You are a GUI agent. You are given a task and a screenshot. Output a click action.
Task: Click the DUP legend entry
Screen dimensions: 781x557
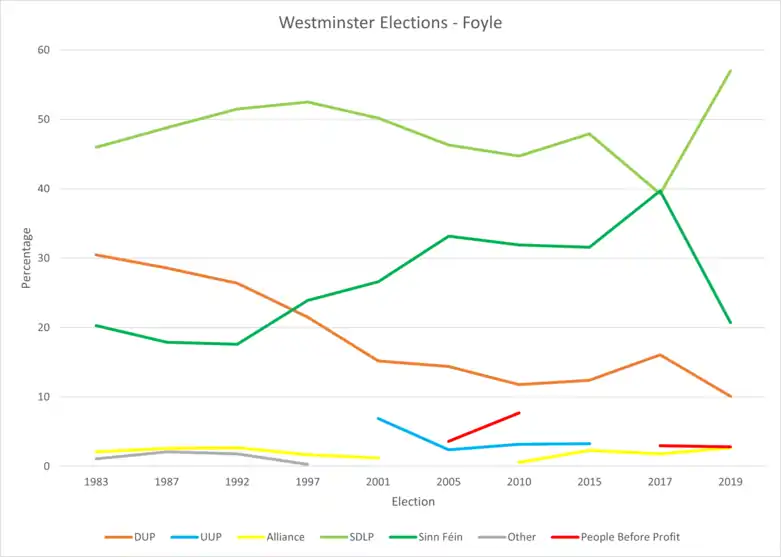(x=145, y=537)
